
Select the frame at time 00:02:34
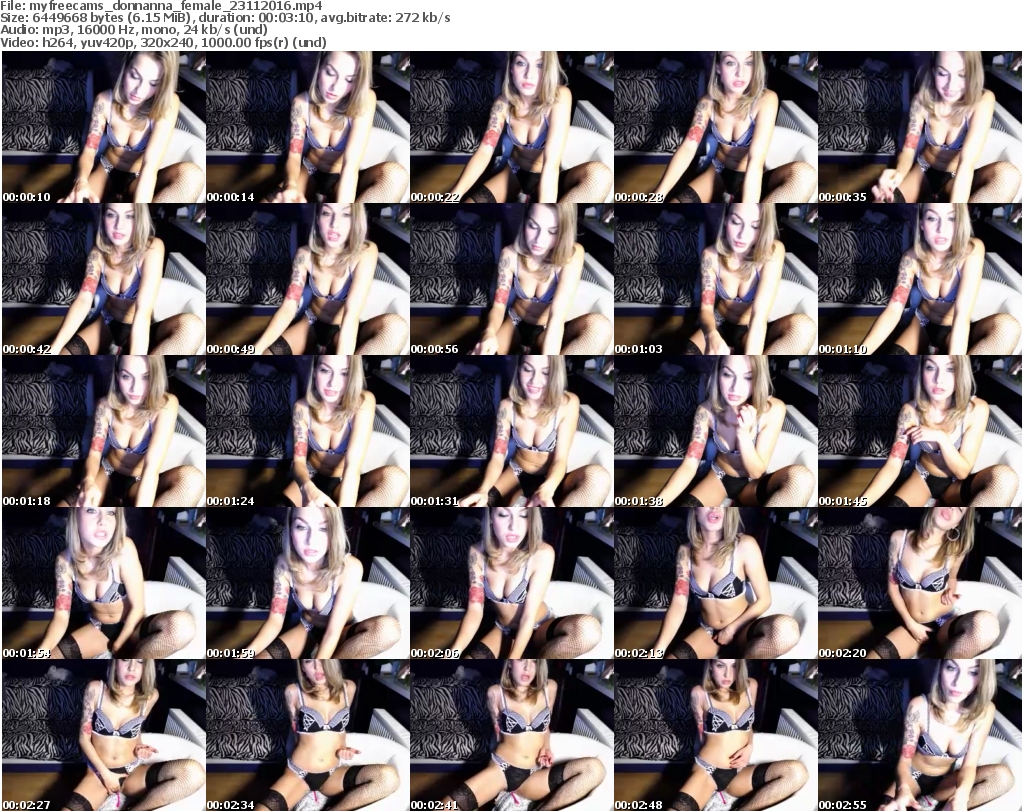pos(308,735)
